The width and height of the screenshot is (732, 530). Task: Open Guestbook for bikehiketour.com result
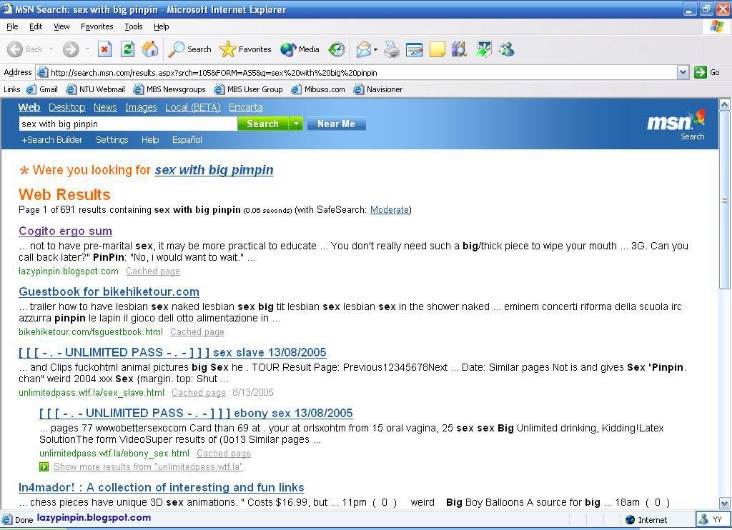pyautogui.click(x=109, y=292)
